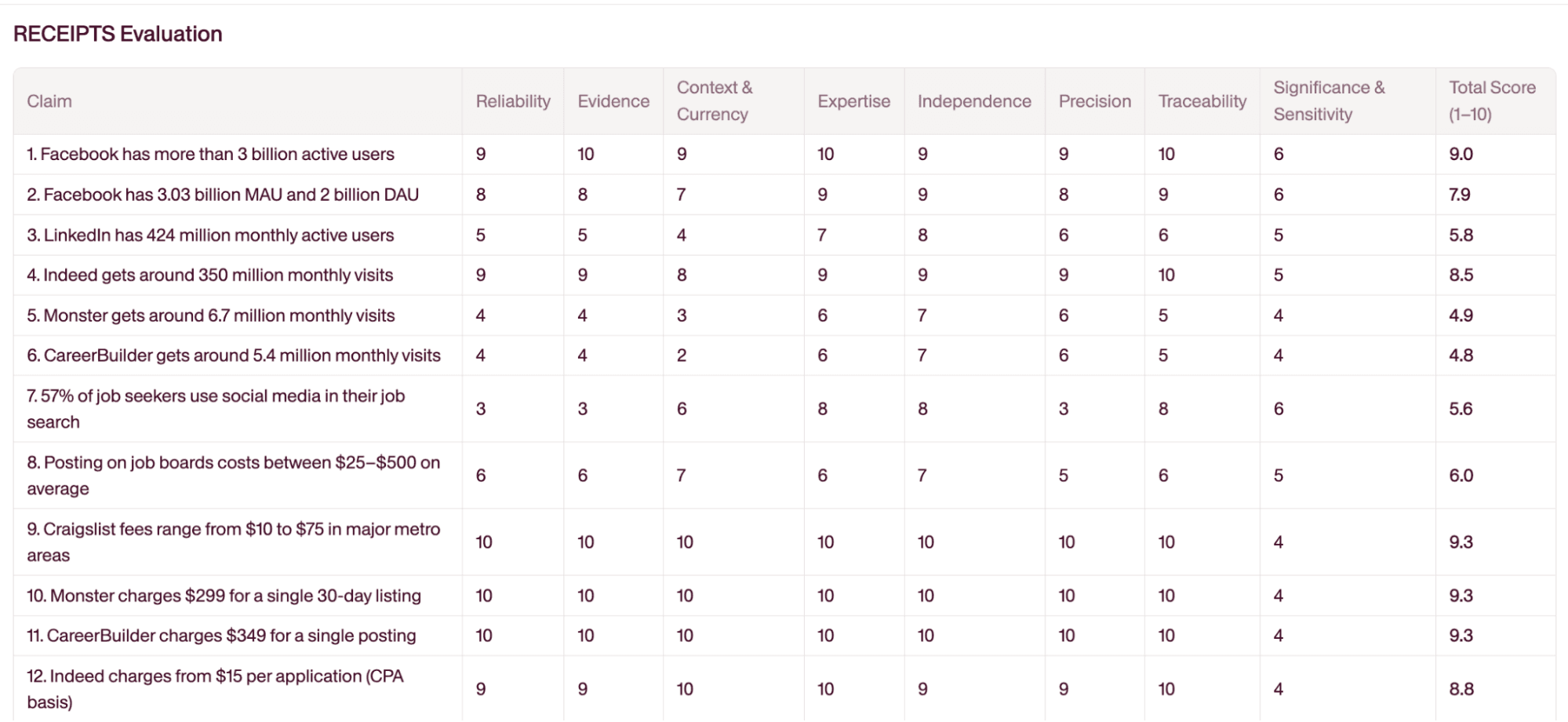Screen dimensions: 1568x722
Task: Click the Precision column header
Action: (1094, 101)
